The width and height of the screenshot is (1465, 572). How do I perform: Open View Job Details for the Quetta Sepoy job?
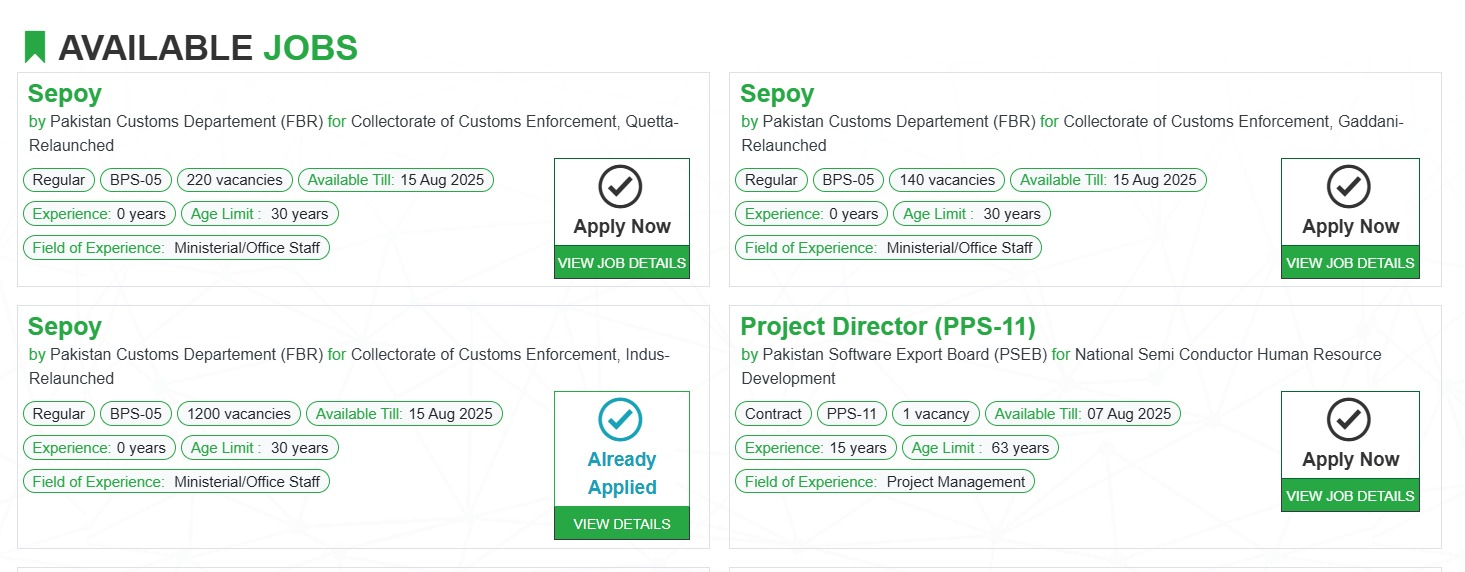pos(622,262)
